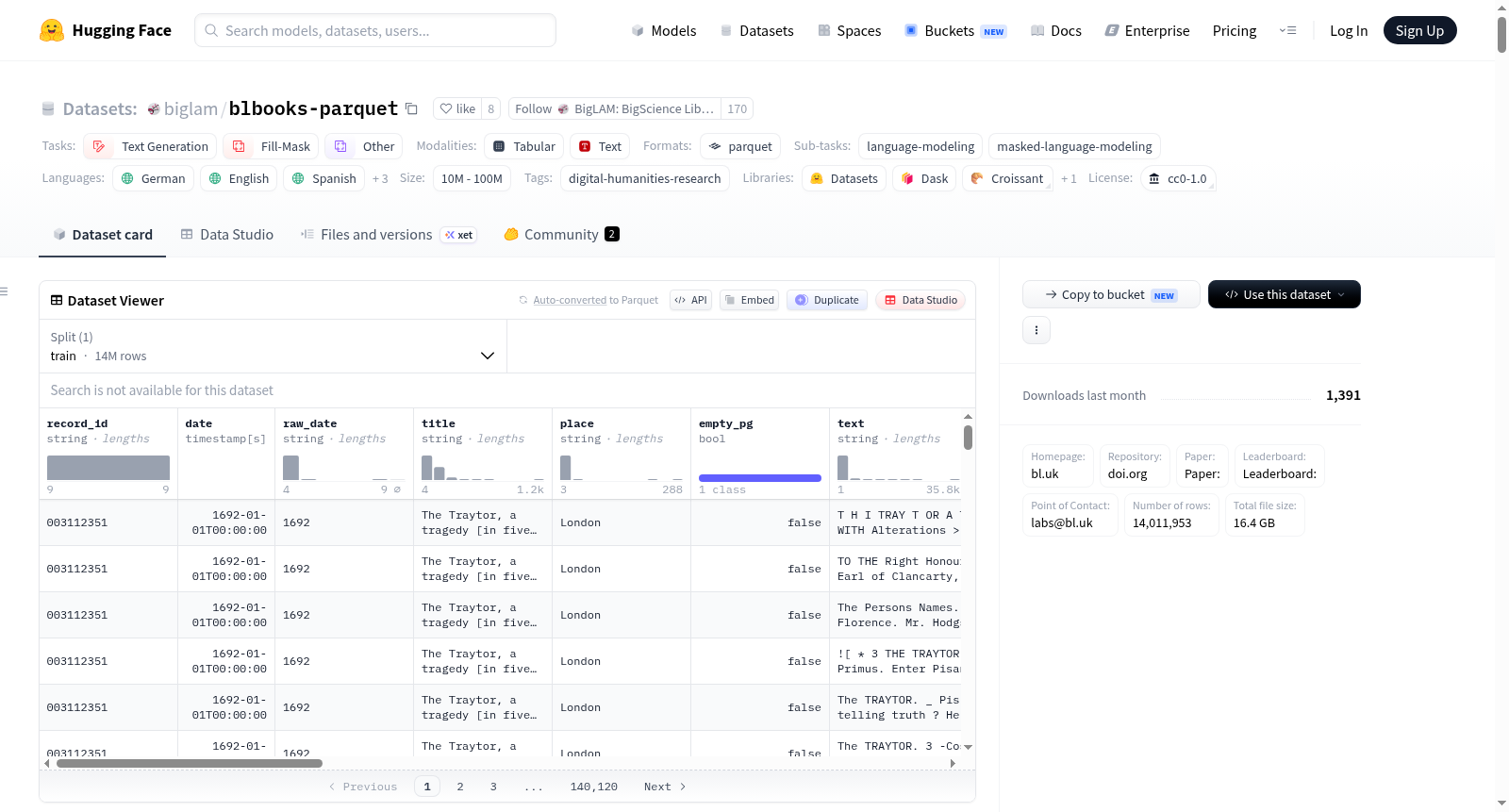Jump to last page 140,120
The image size is (1509, 812).
(x=594, y=787)
